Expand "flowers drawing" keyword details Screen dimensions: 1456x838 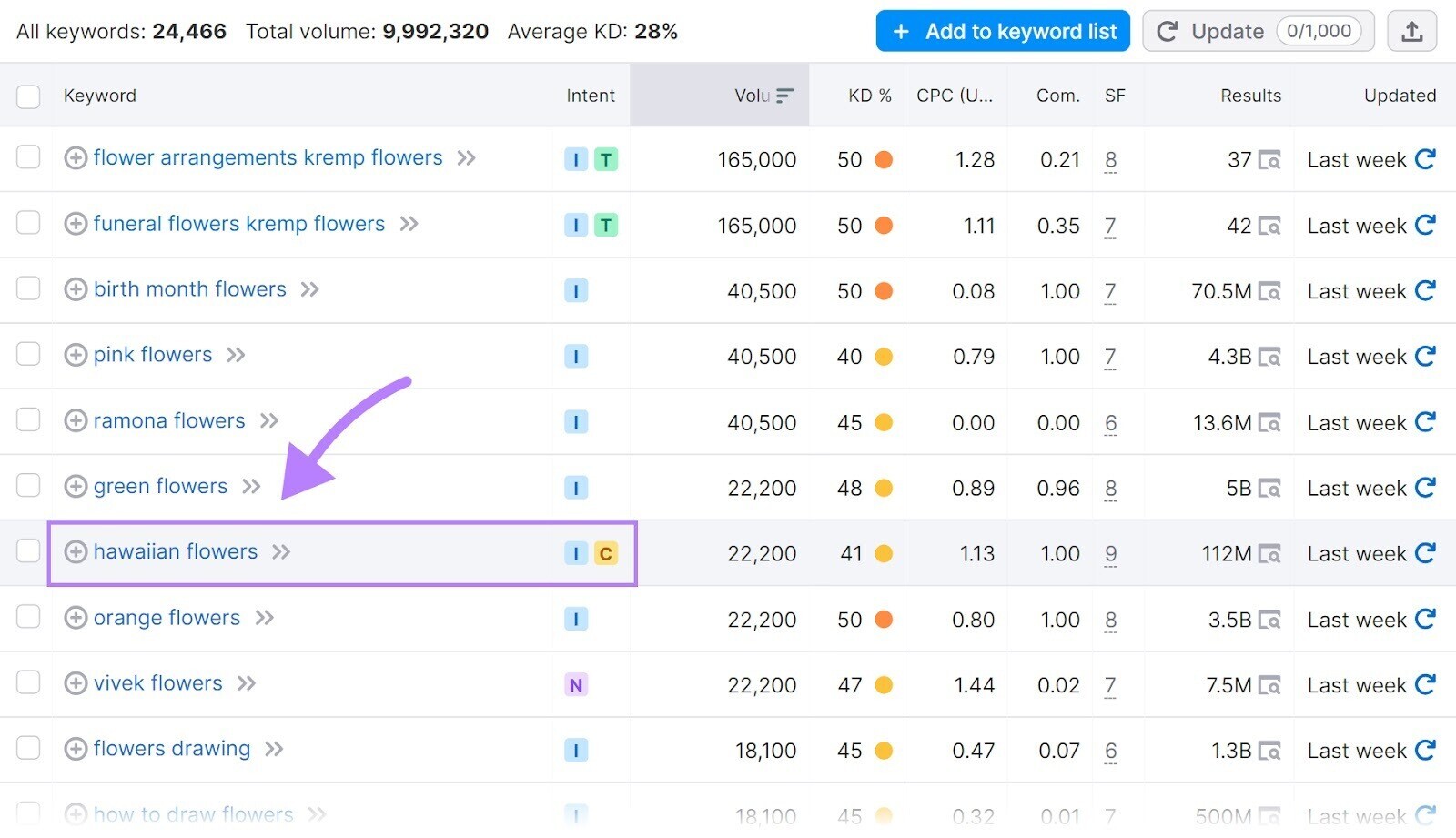tap(274, 749)
